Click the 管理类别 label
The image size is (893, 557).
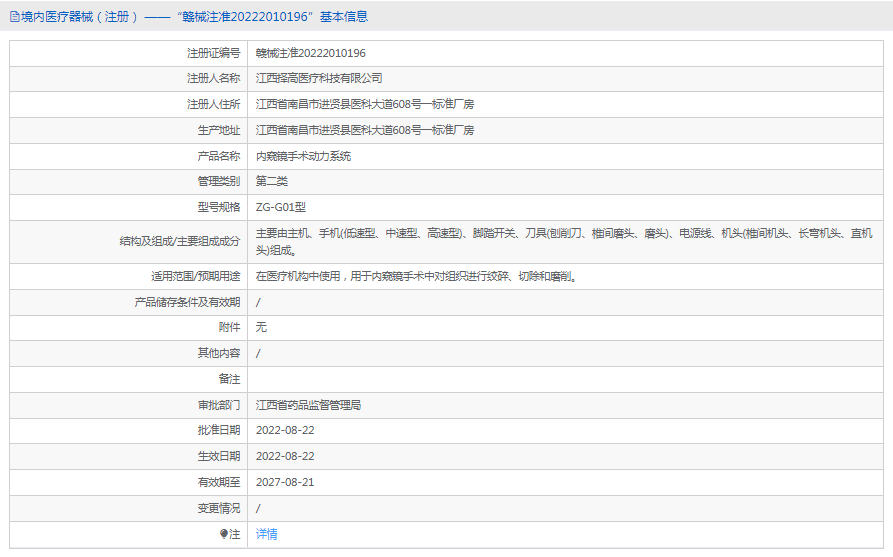(219, 181)
